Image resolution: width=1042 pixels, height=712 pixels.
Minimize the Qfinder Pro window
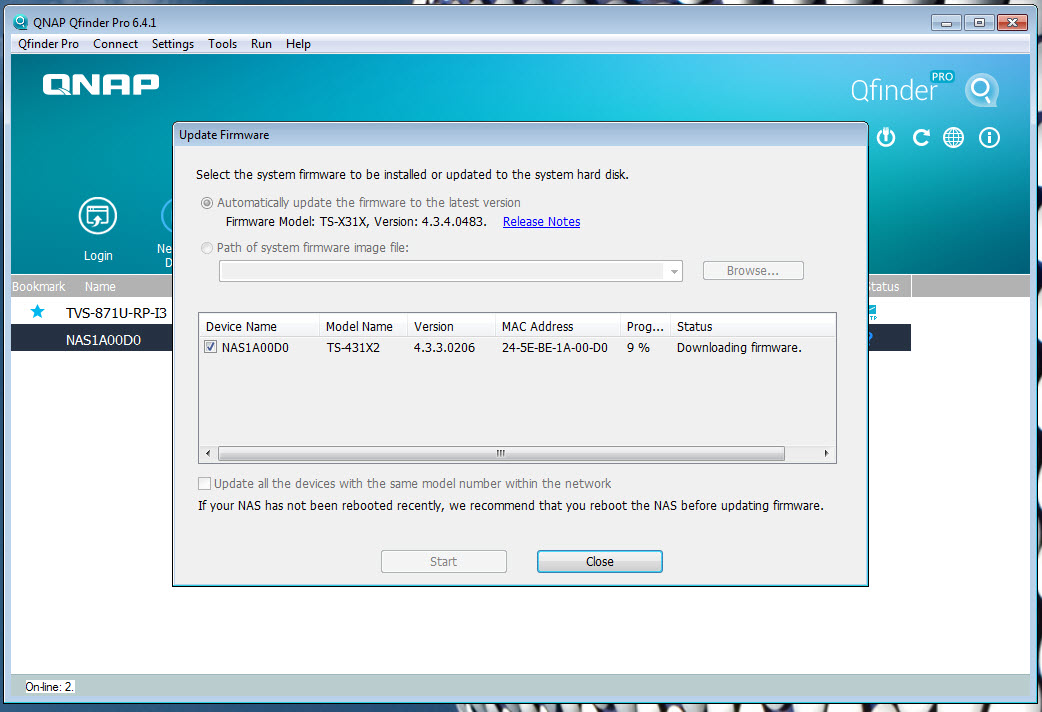click(x=946, y=23)
